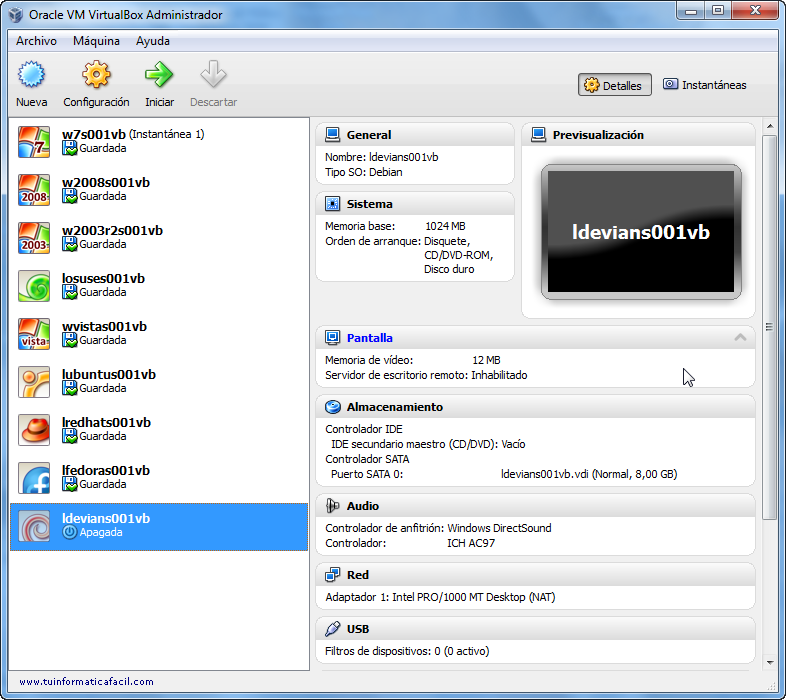
Task: Click the 'ICH AC97' controller value
Action: click(x=471, y=543)
